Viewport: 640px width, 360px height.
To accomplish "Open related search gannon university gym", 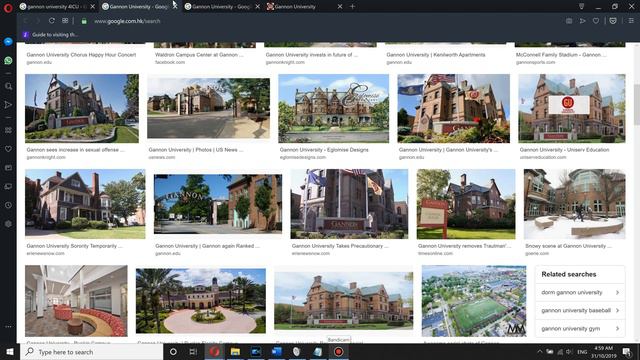I will pyautogui.click(x=580, y=329).
